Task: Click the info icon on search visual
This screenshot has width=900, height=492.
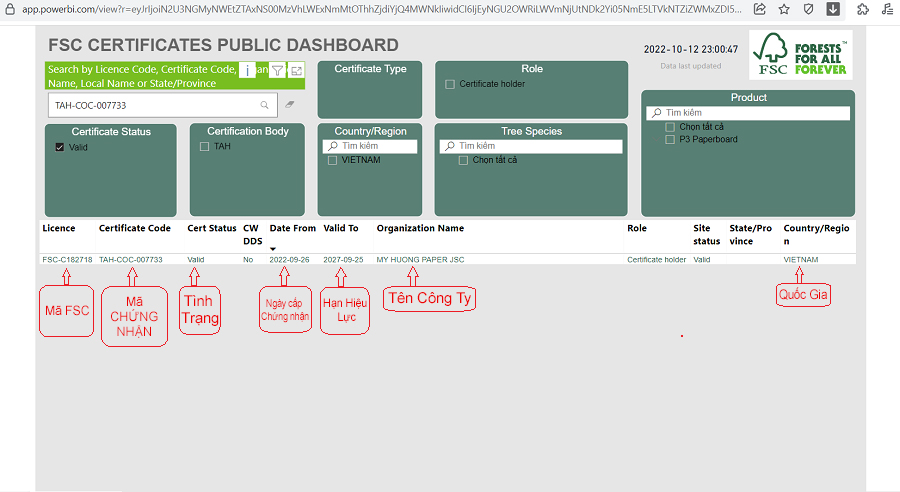Action: pyautogui.click(x=248, y=71)
